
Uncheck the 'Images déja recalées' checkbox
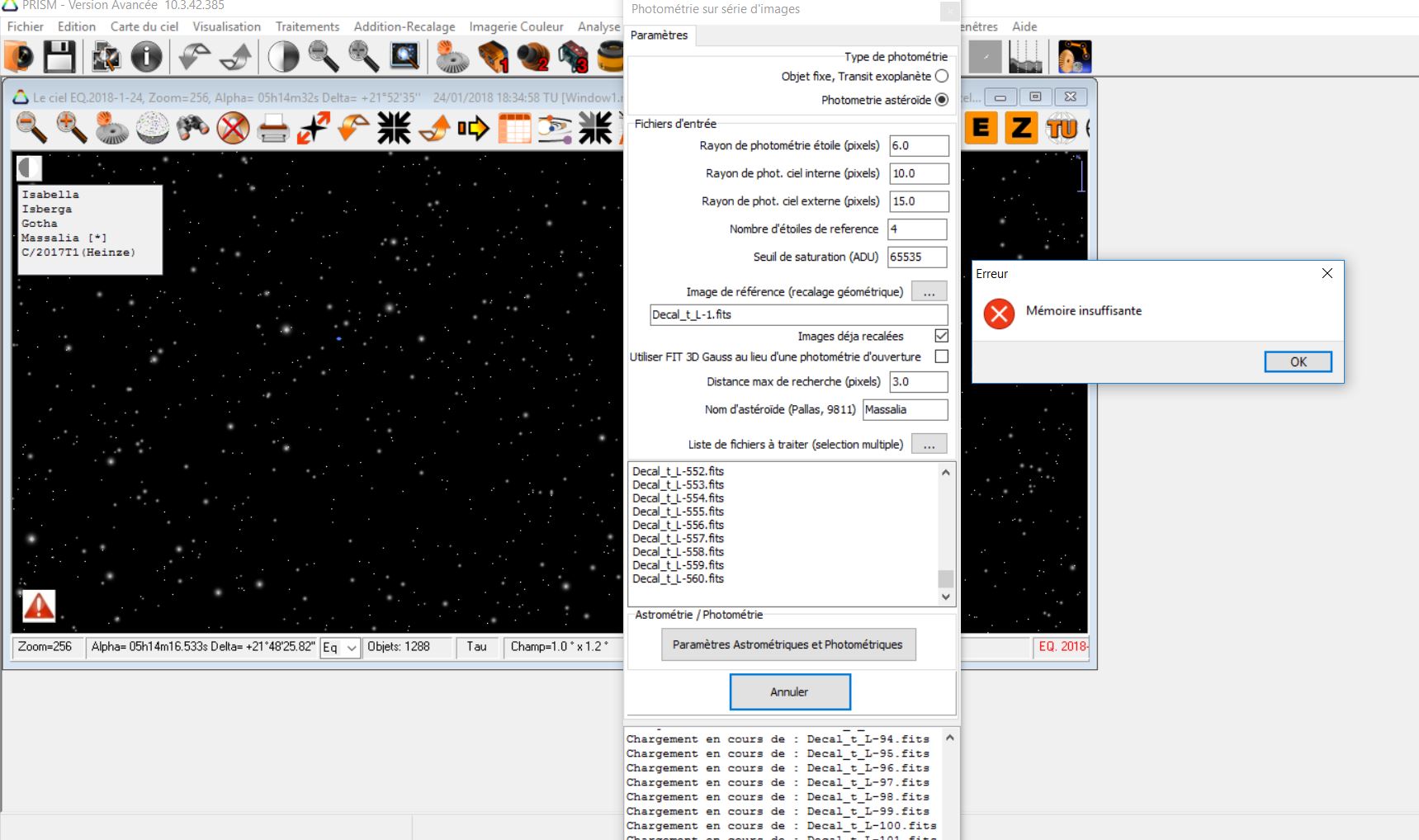[x=941, y=336]
